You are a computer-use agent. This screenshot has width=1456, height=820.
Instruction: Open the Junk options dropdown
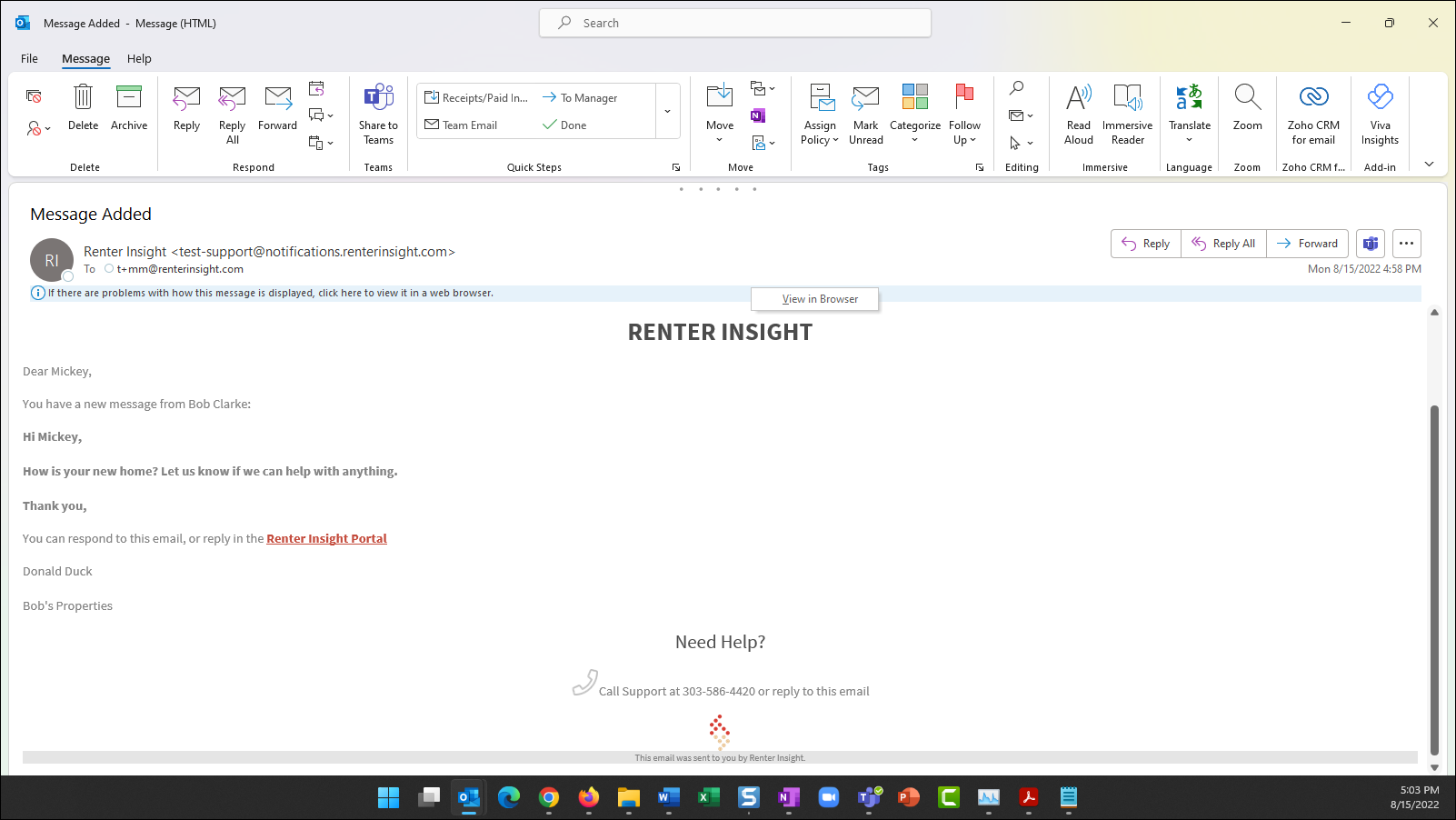pos(39,128)
